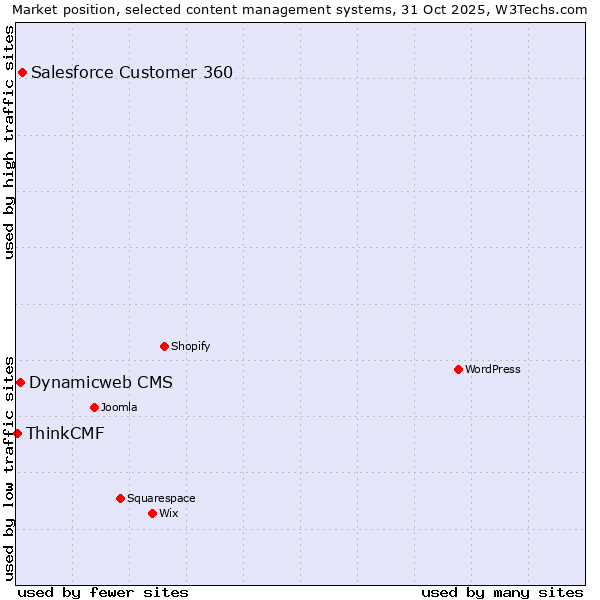This screenshot has height=600, width=600.
Task: Click the 'used by high traffic sites' label
Action: [x=9, y=142]
